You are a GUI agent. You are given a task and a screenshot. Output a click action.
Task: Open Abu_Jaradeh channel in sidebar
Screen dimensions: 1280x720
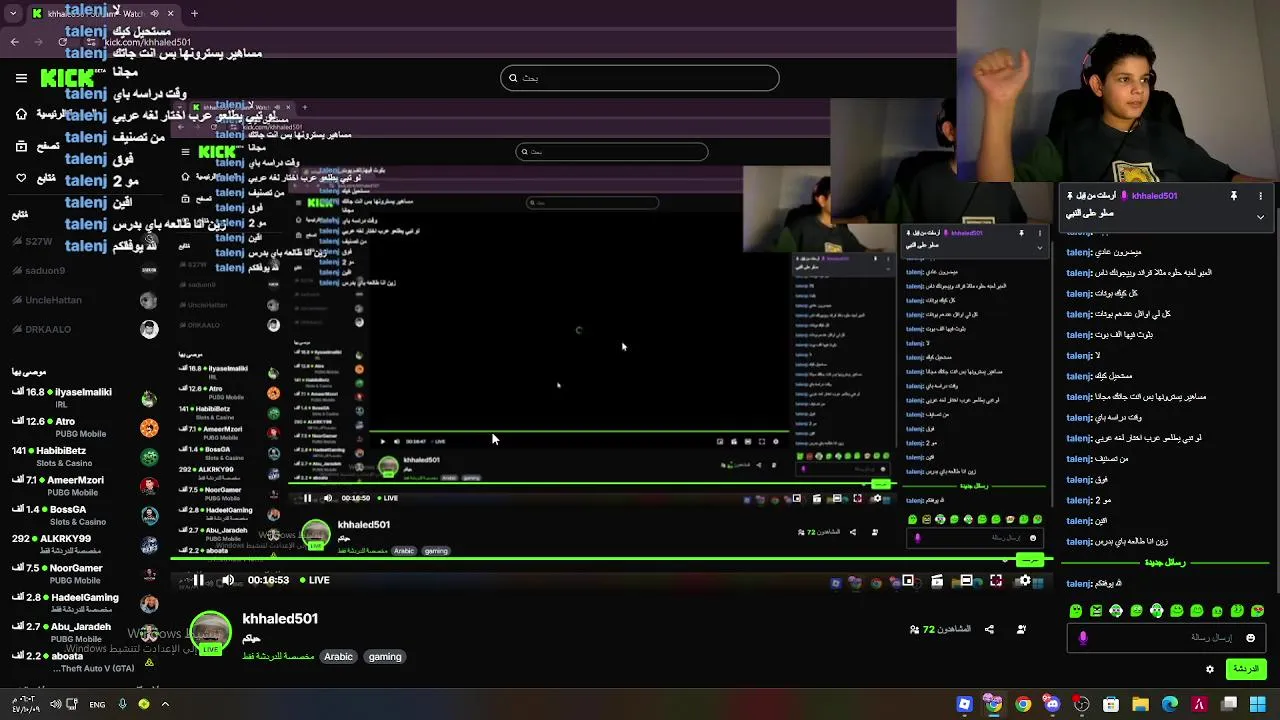84,632
